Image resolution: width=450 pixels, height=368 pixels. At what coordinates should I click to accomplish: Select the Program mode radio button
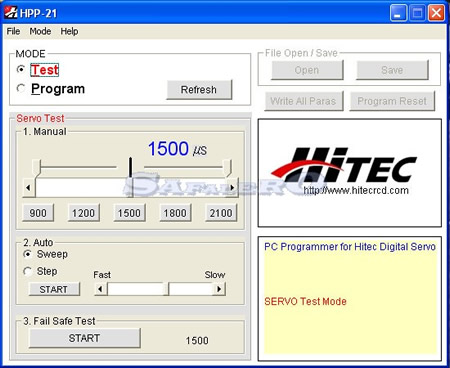[21, 88]
